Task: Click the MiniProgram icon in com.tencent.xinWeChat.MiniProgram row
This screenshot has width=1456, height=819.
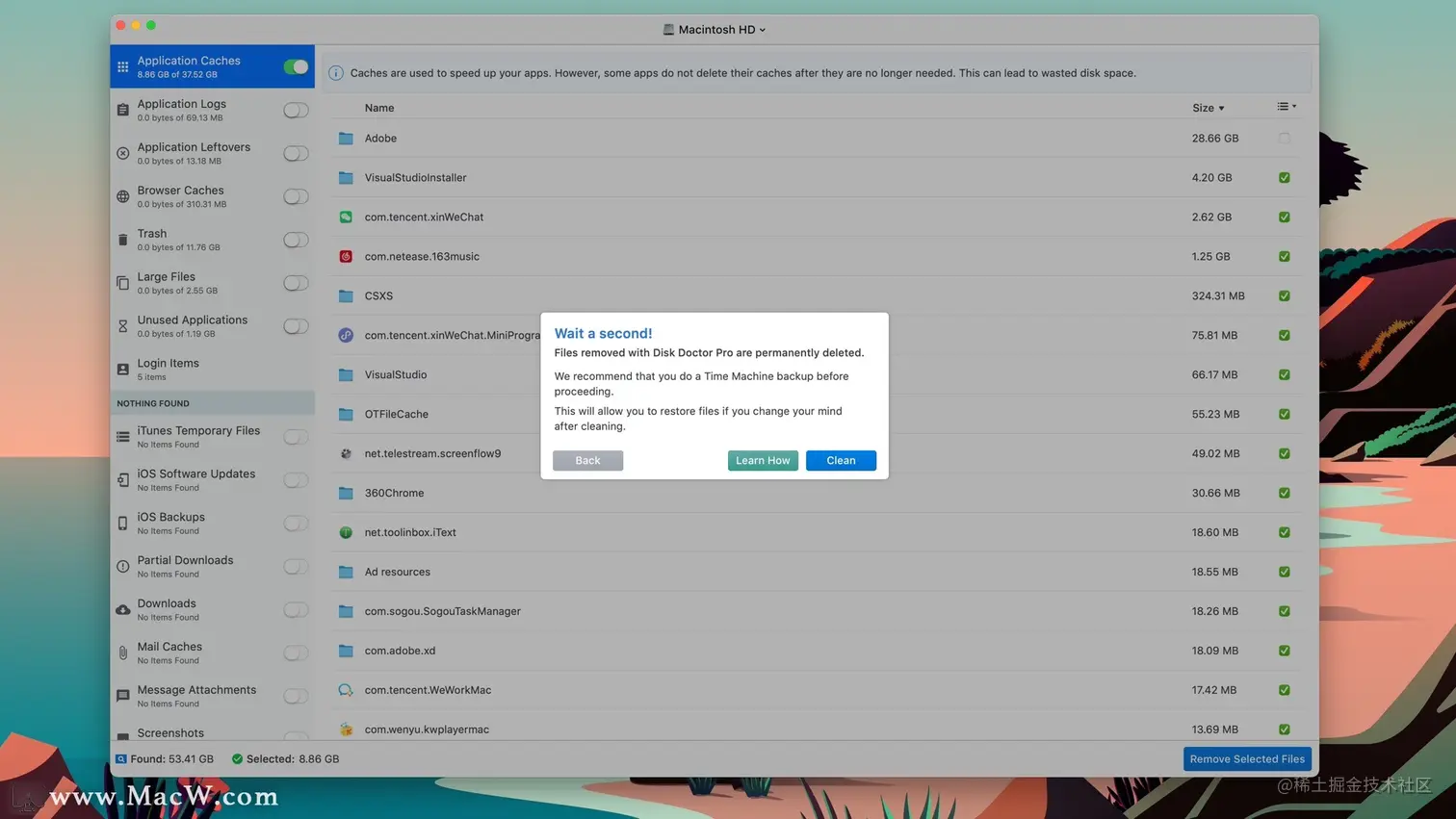Action: point(346,336)
